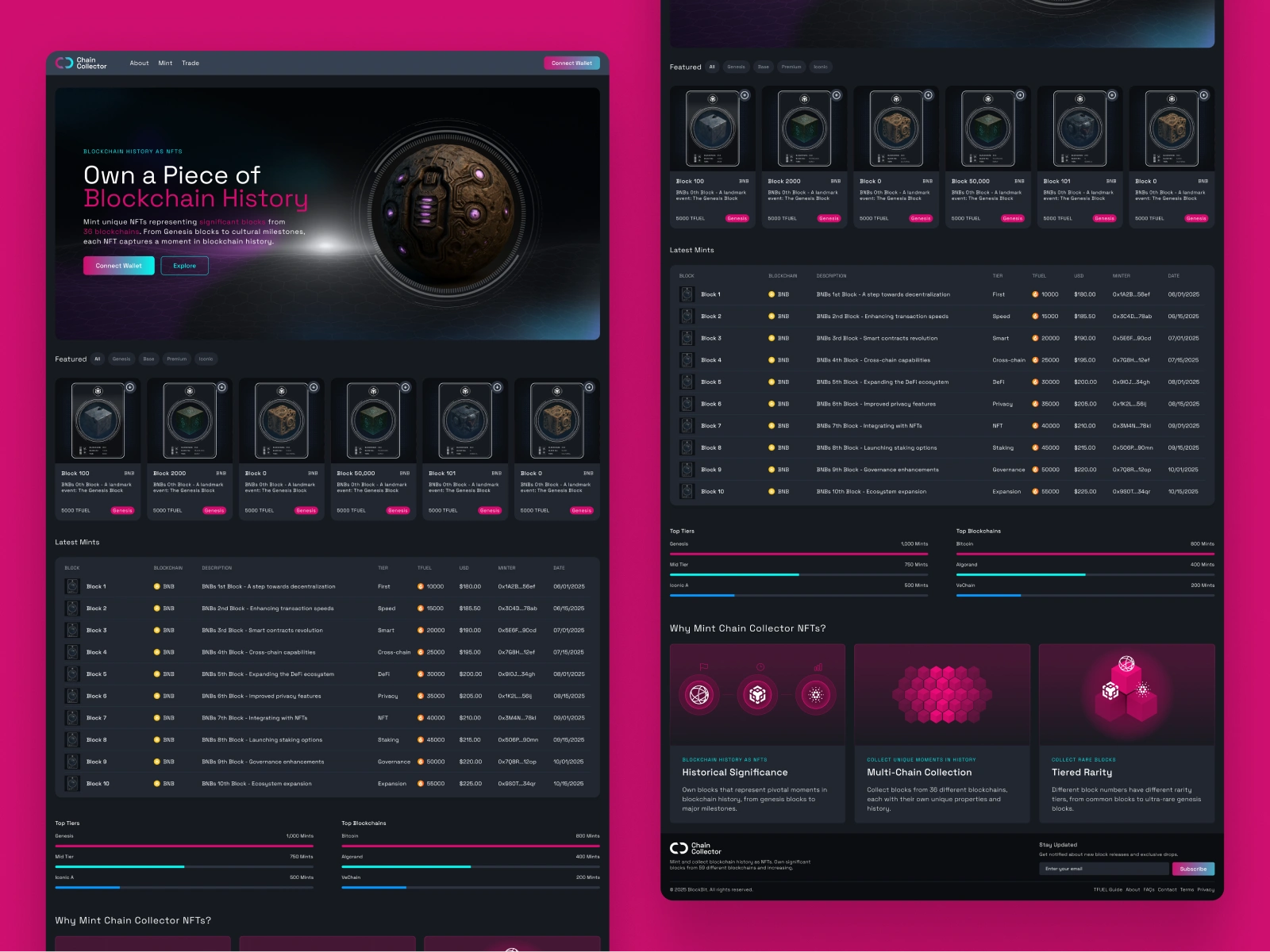Click 'Cross-chain' tier cell, left page table
Viewport: 1270px width, 952px height.
(x=394, y=652)
